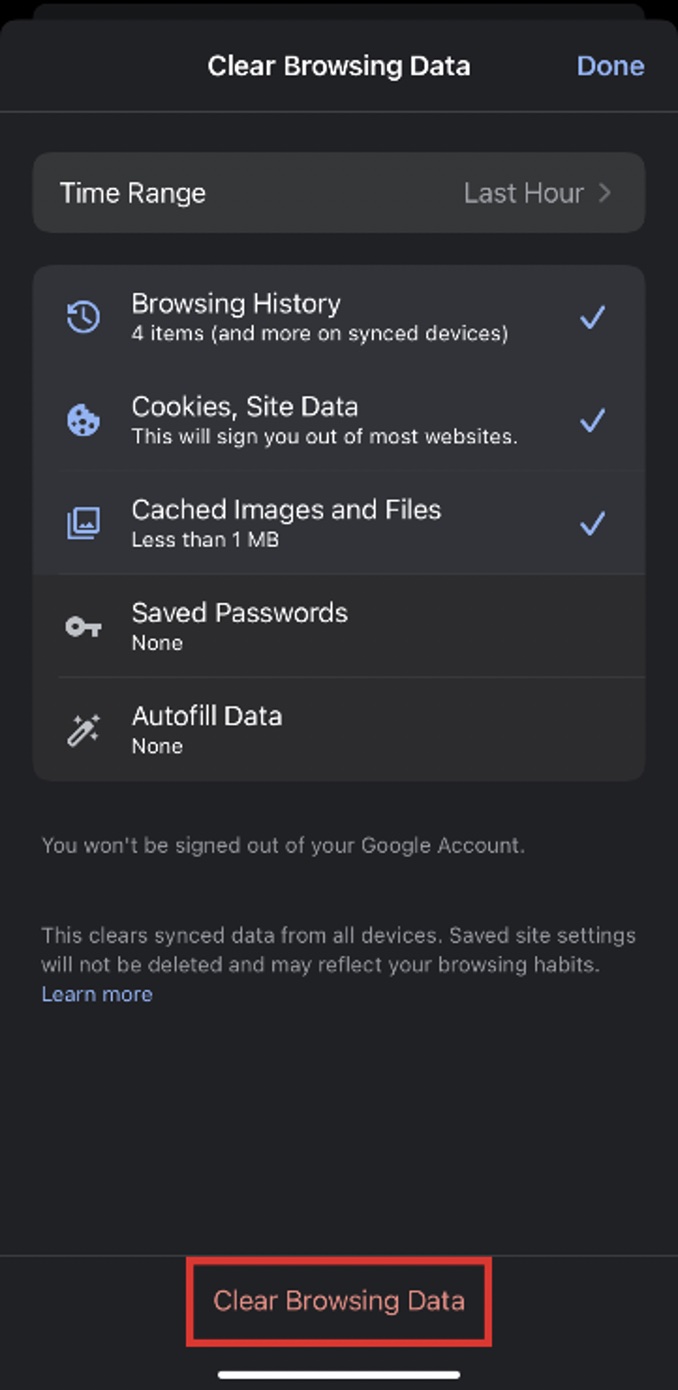Select the Browsing History row label
This screenshot has width=678, height=1390.
coord(236,304)
